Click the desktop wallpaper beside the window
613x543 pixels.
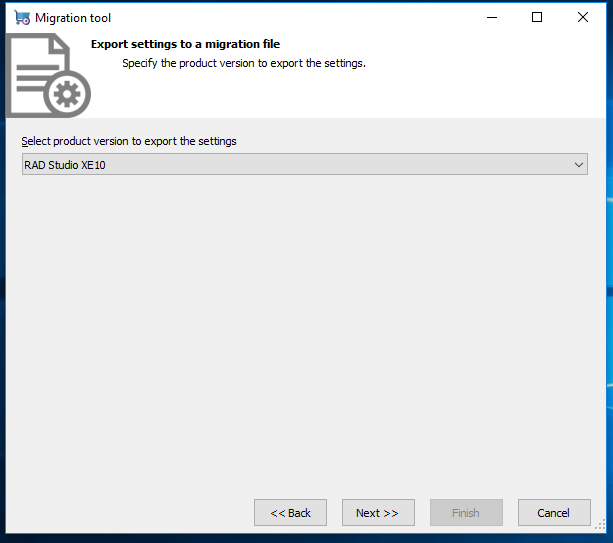[610, 274]
